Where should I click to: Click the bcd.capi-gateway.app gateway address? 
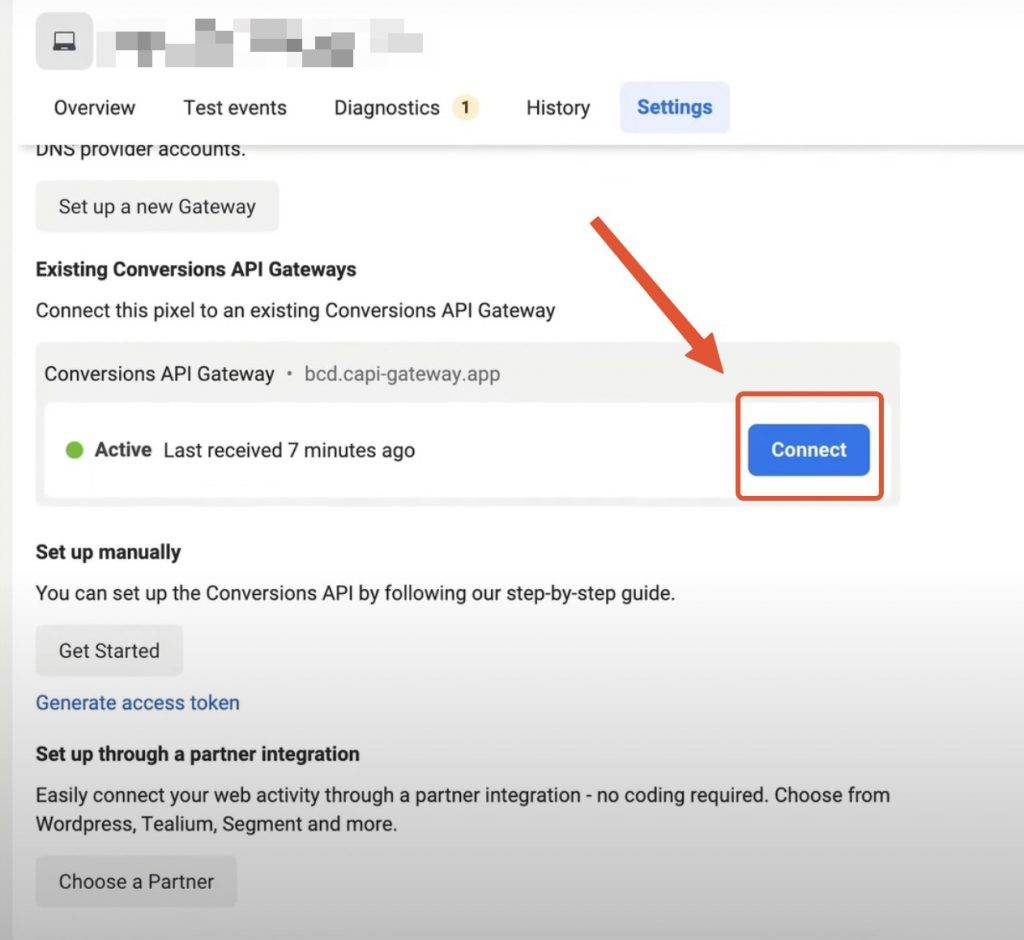pyautogui.click(x=401, y=373)
